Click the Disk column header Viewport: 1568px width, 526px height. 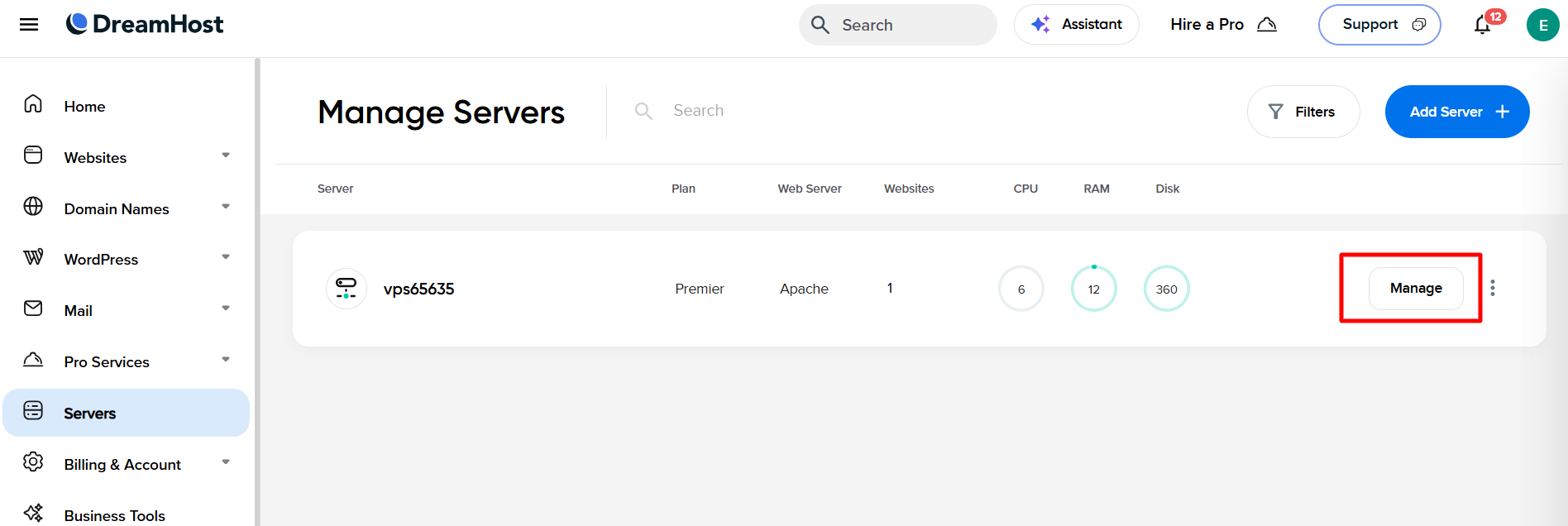[1168, 189]
